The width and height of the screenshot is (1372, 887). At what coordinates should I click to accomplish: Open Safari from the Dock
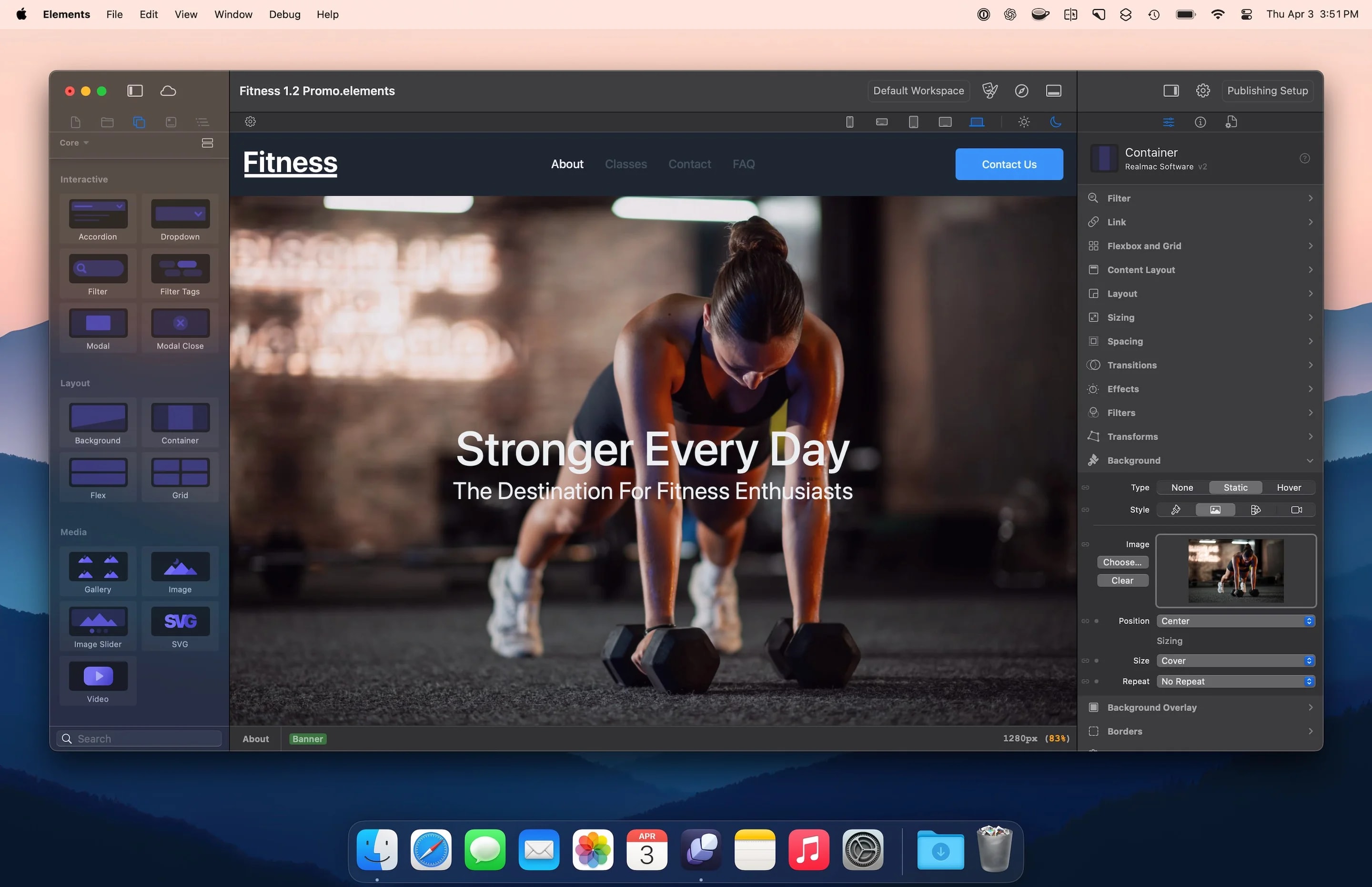[431, 850]
